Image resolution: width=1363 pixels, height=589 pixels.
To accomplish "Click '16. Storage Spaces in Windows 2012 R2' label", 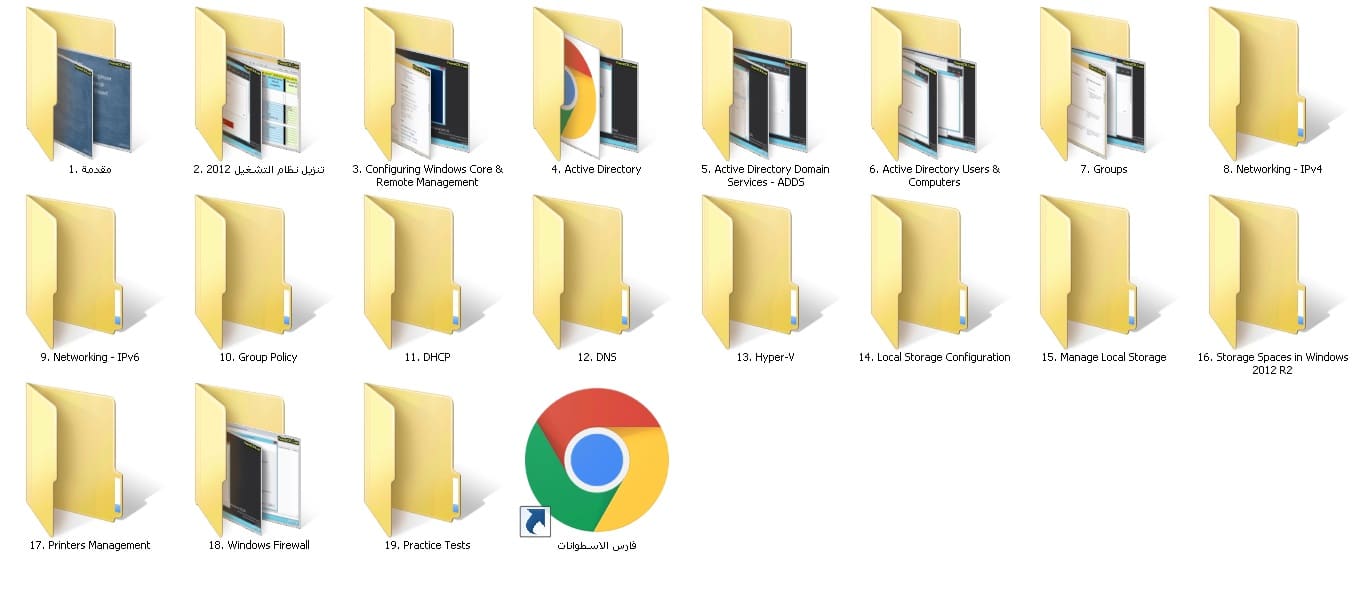I will click(1273, 364).
